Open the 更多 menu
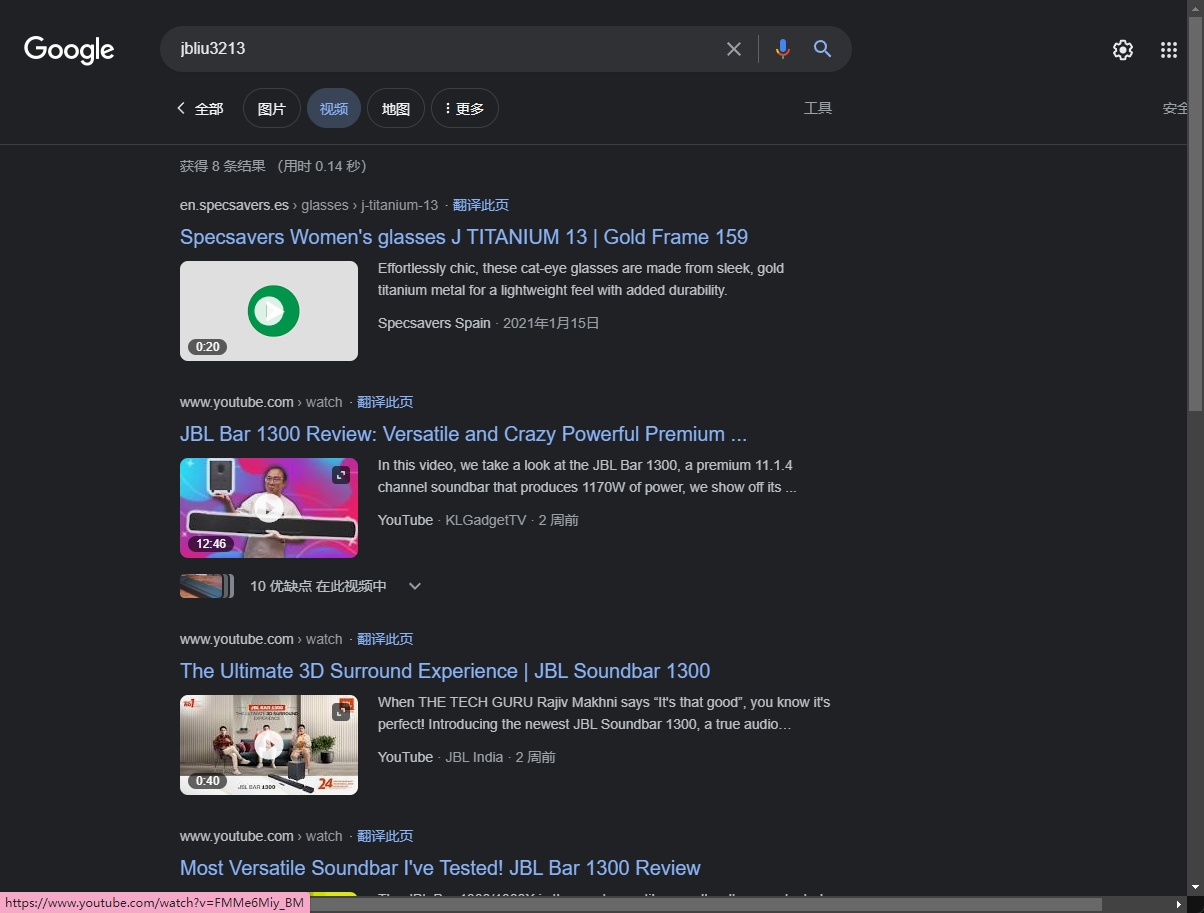1204x913 pixels. point(465,109)
